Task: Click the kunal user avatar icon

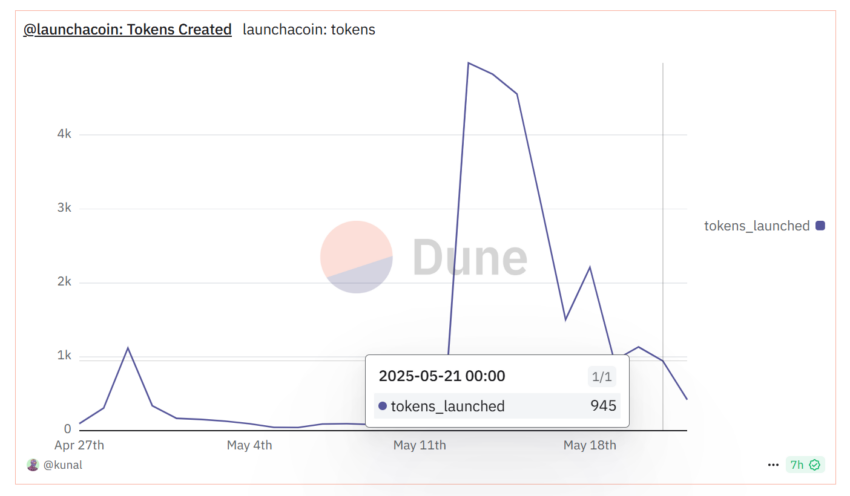Action: [x=33, y=465]
